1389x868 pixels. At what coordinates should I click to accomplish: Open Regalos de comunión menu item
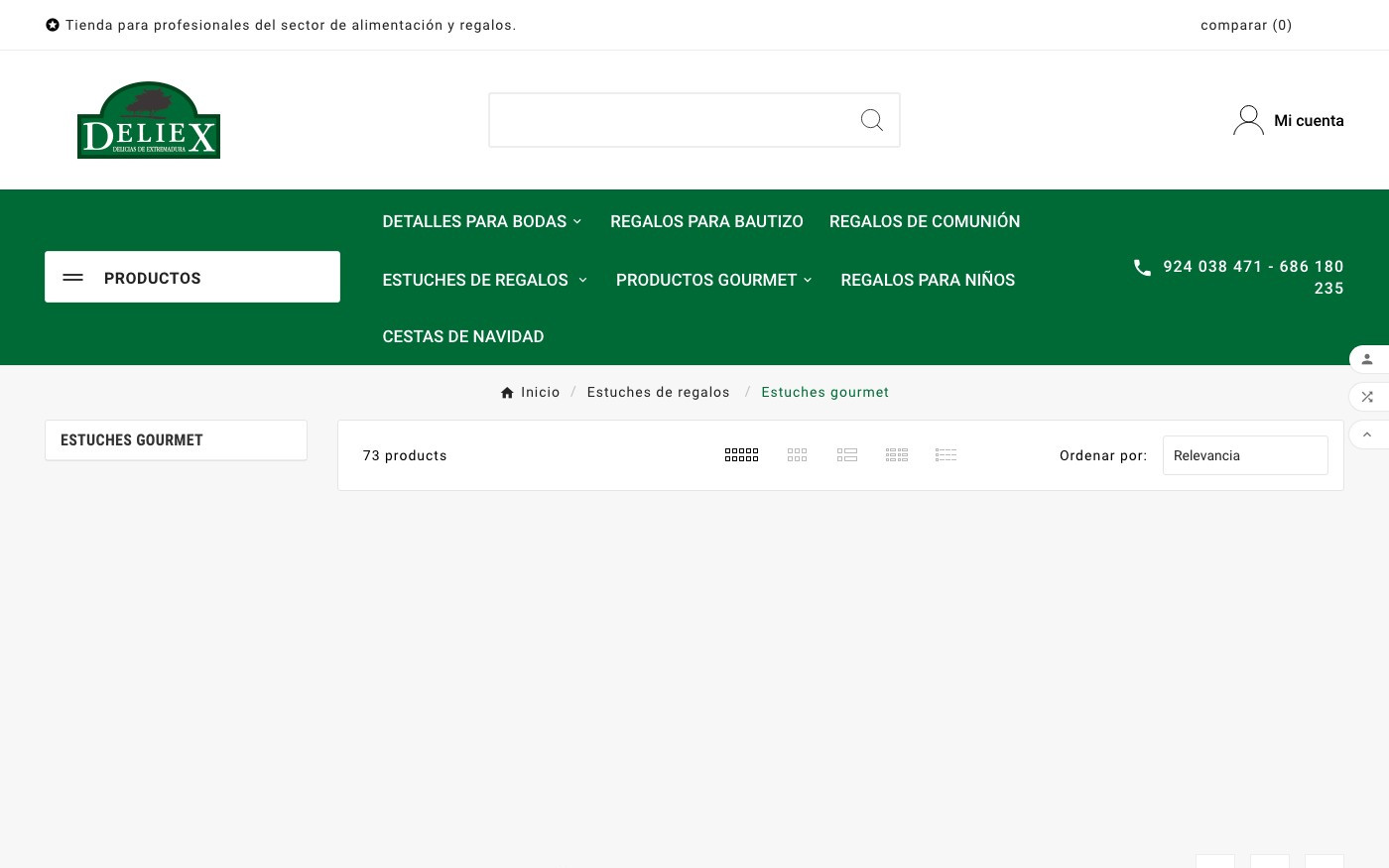point(925,221)
